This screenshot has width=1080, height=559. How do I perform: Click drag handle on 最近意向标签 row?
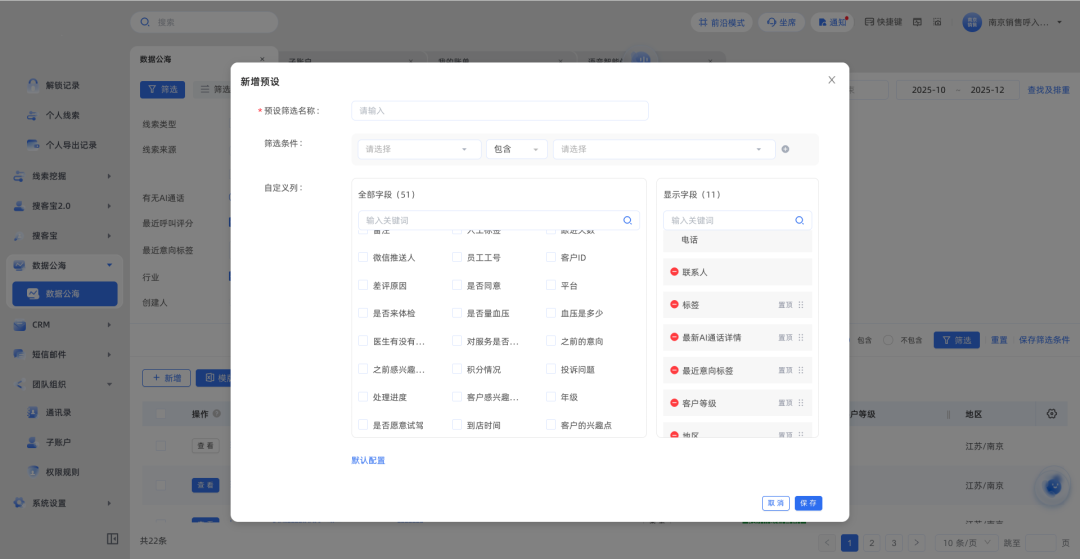coord(801,371)
